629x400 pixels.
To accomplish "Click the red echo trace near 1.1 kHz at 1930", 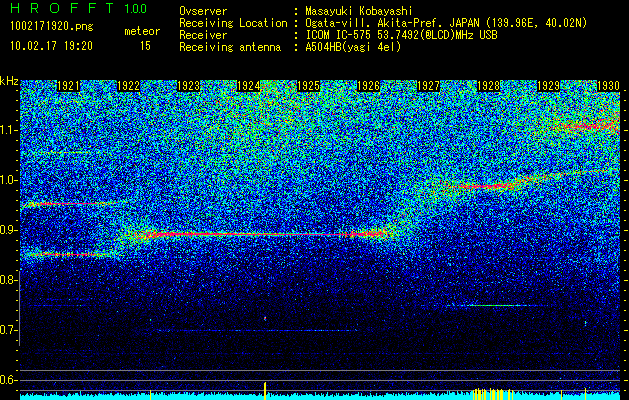I will [588, 126].
